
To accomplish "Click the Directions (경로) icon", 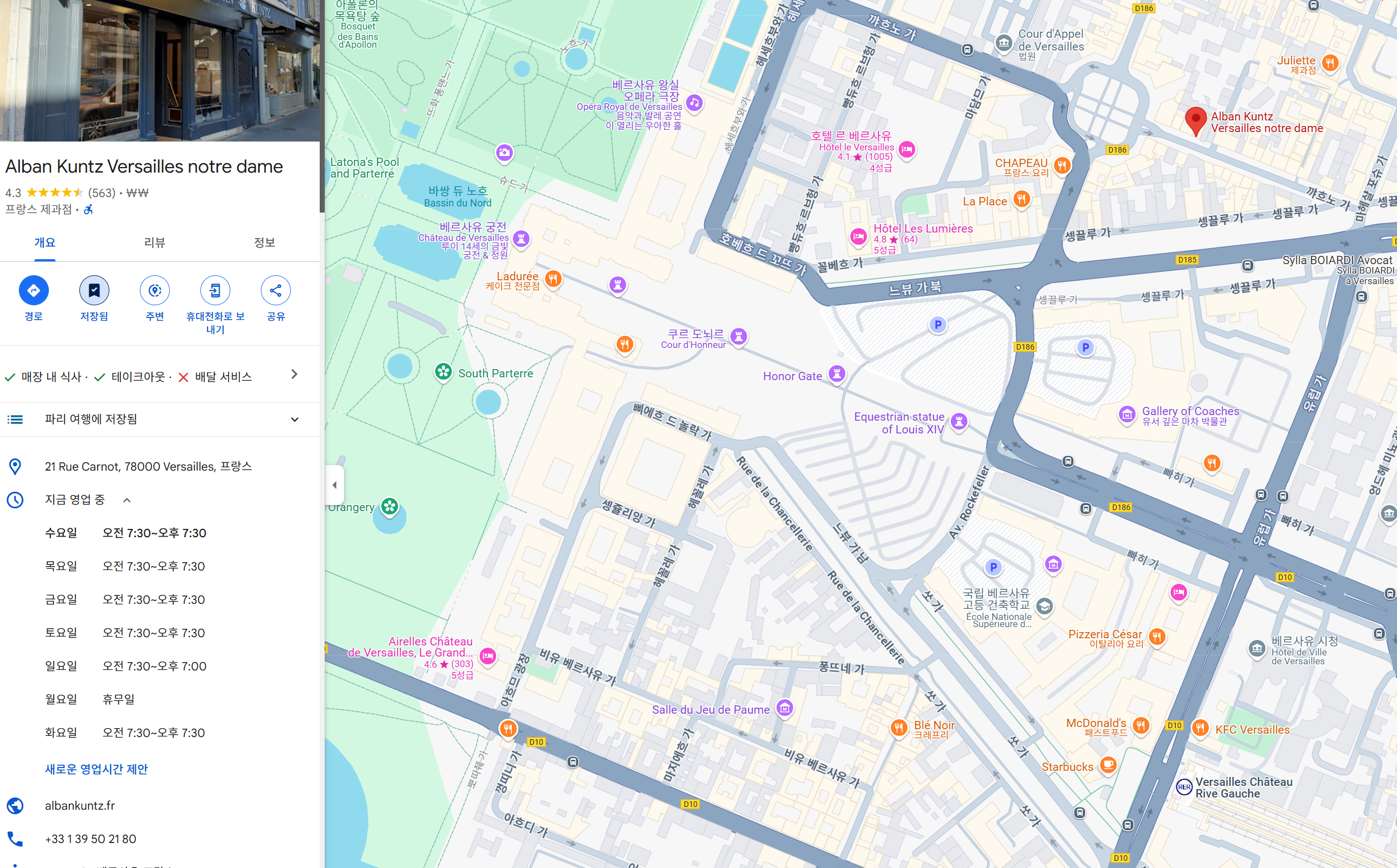I will click(33, 290).
